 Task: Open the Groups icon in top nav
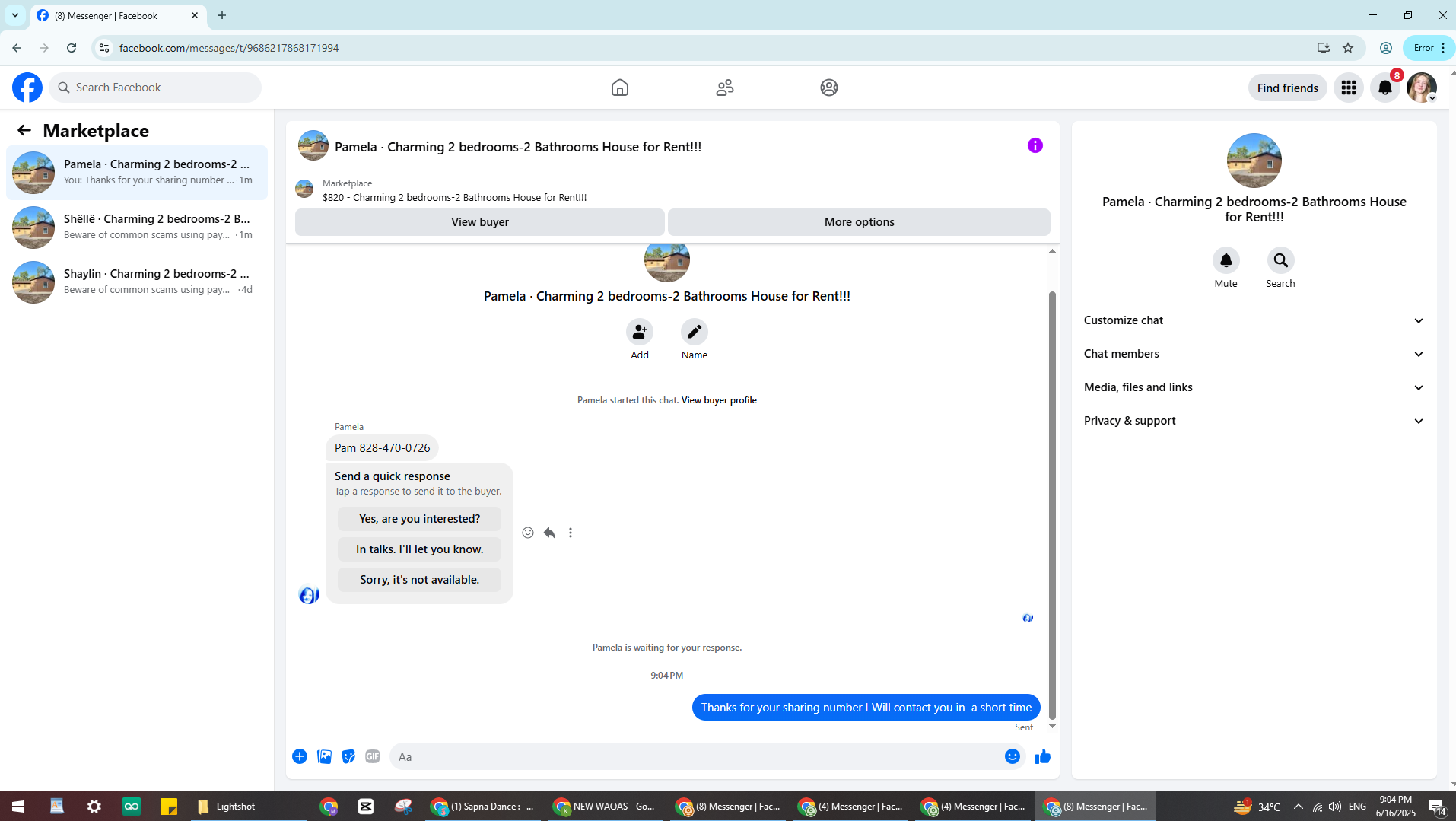click(829, 88)
